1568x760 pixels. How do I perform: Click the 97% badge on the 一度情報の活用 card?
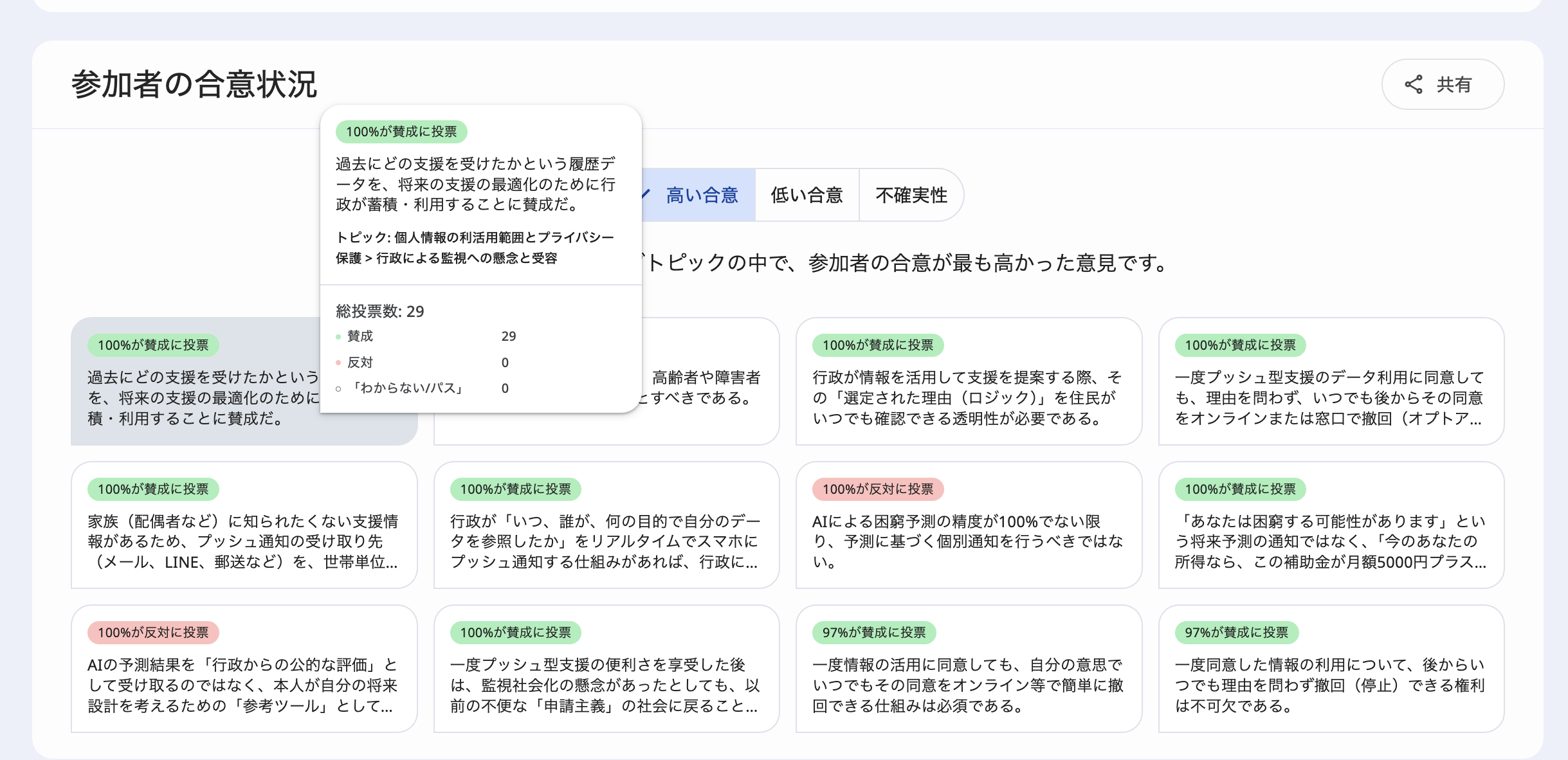874,633
